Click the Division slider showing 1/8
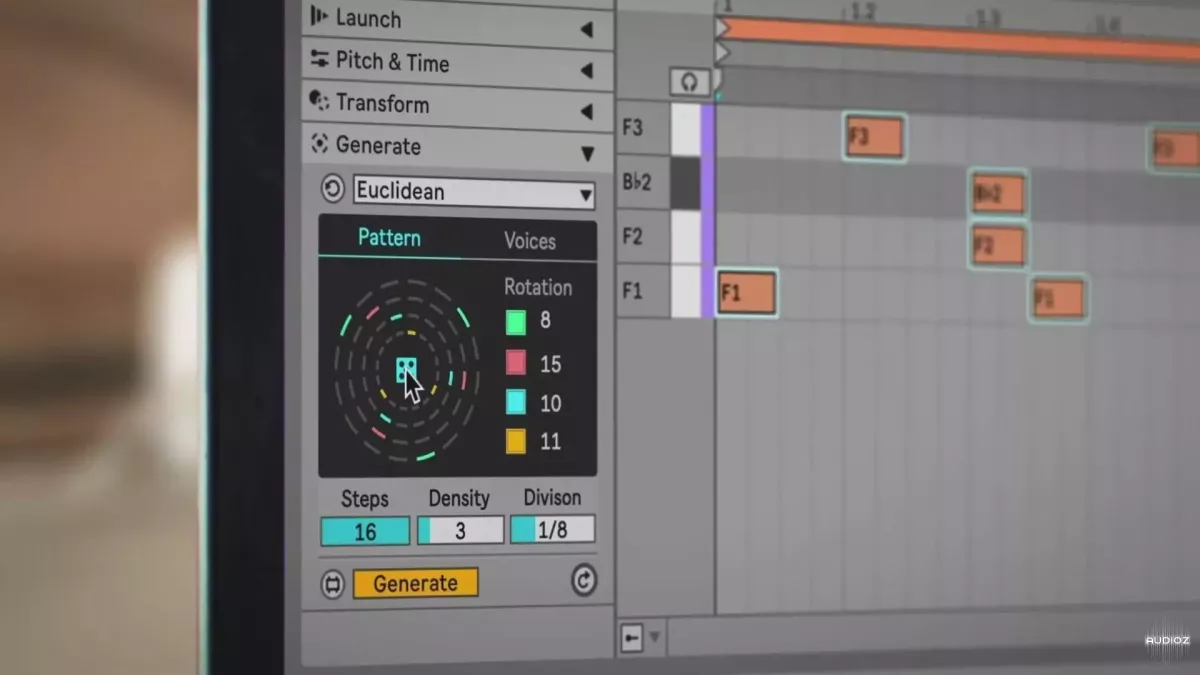 click(x=552, y=529)
